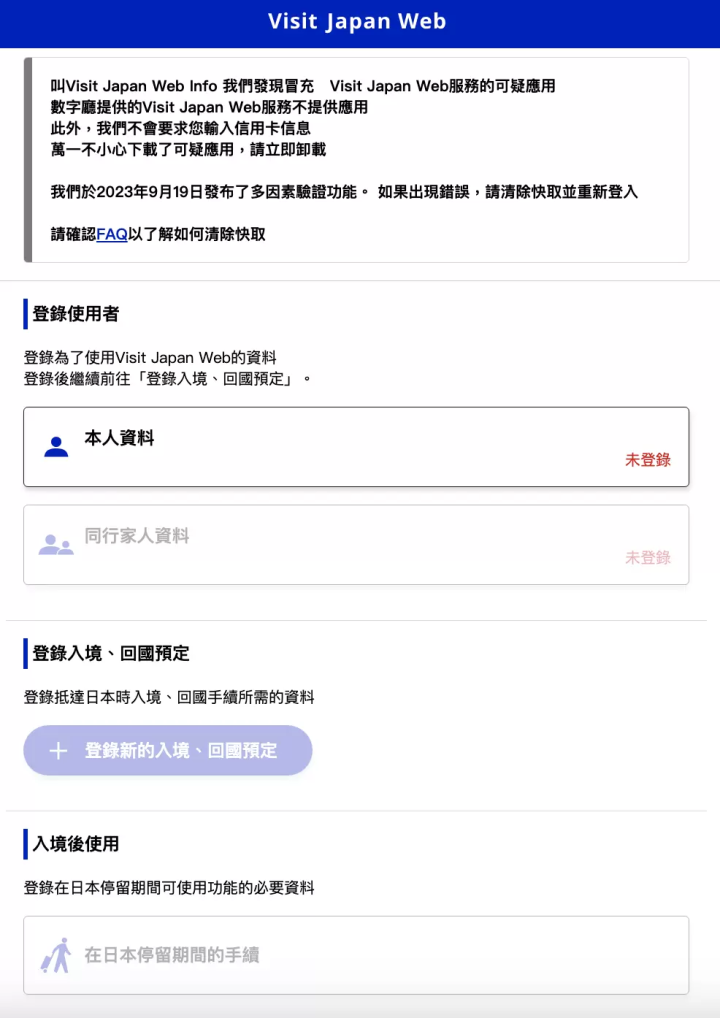720x1018 pixels.
Task: Click the person icon for 本人資料
Action: pyautogui.click(x=56, y=447)
